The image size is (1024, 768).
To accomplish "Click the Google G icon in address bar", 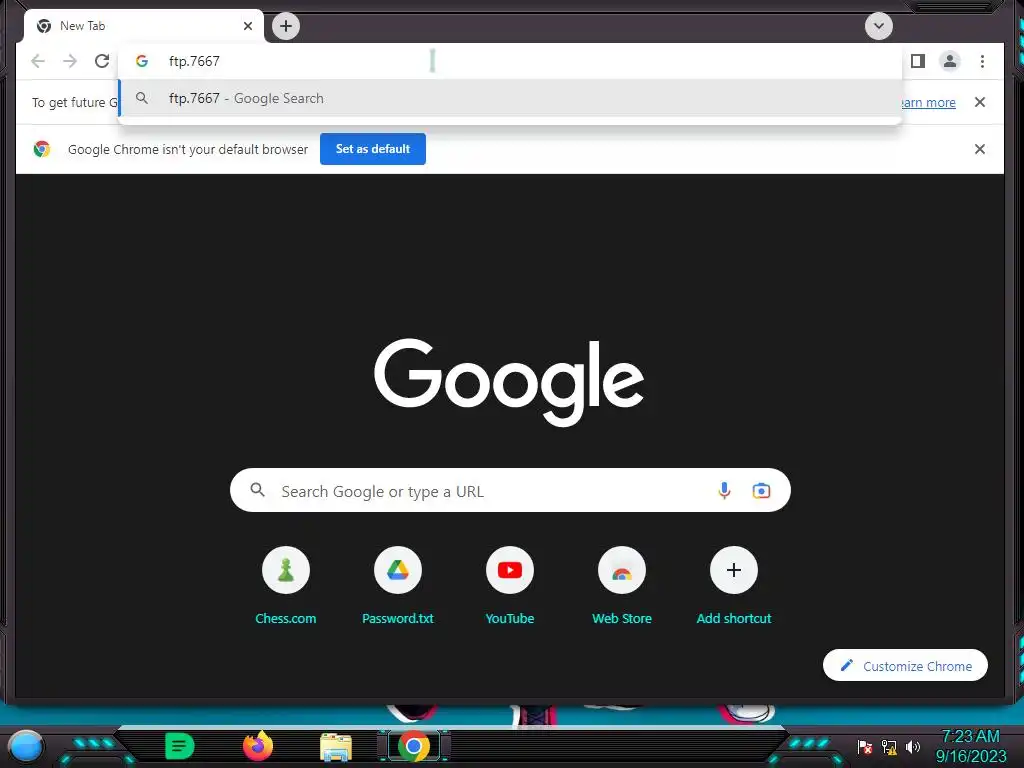I will 142,61.
